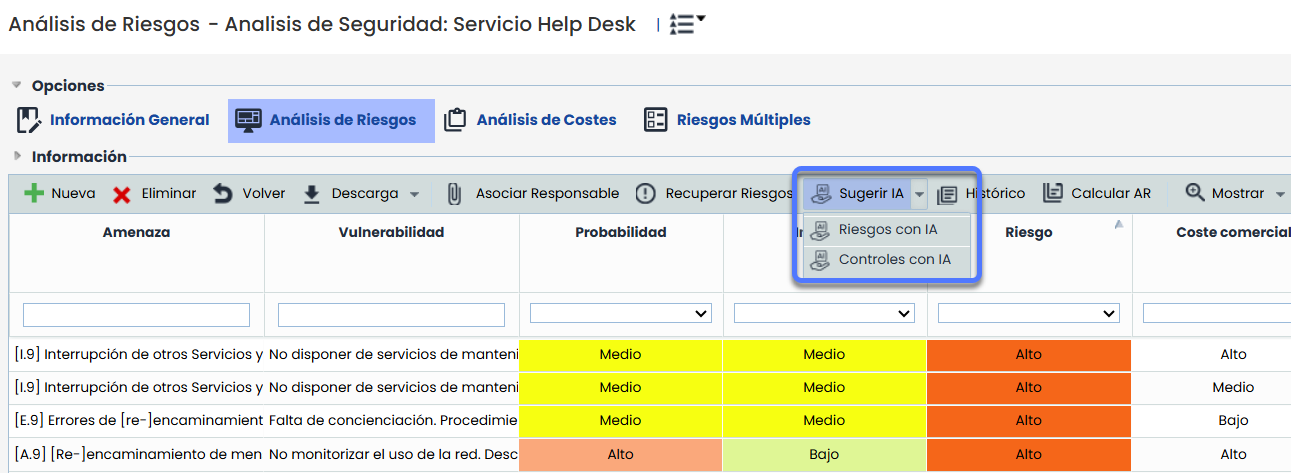Select Riesgos con IA menu item

click(887, 230)
